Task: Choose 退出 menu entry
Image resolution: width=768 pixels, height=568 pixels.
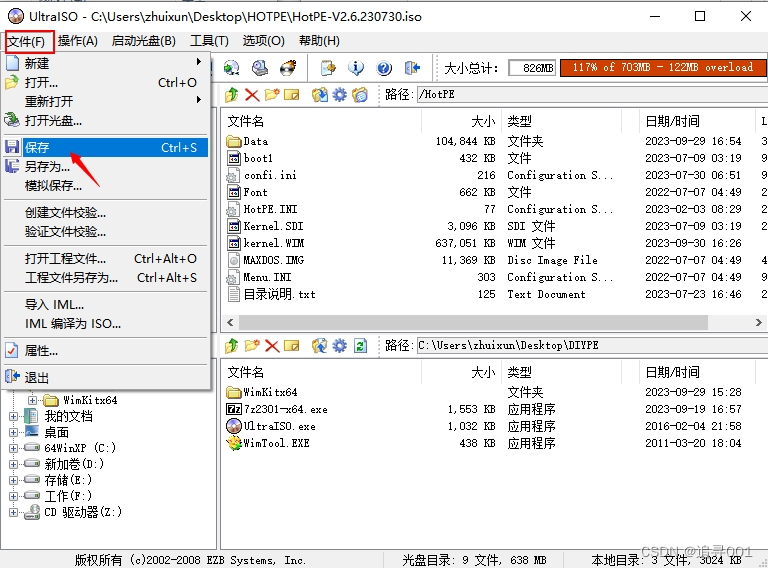Action: coord(106,378)
